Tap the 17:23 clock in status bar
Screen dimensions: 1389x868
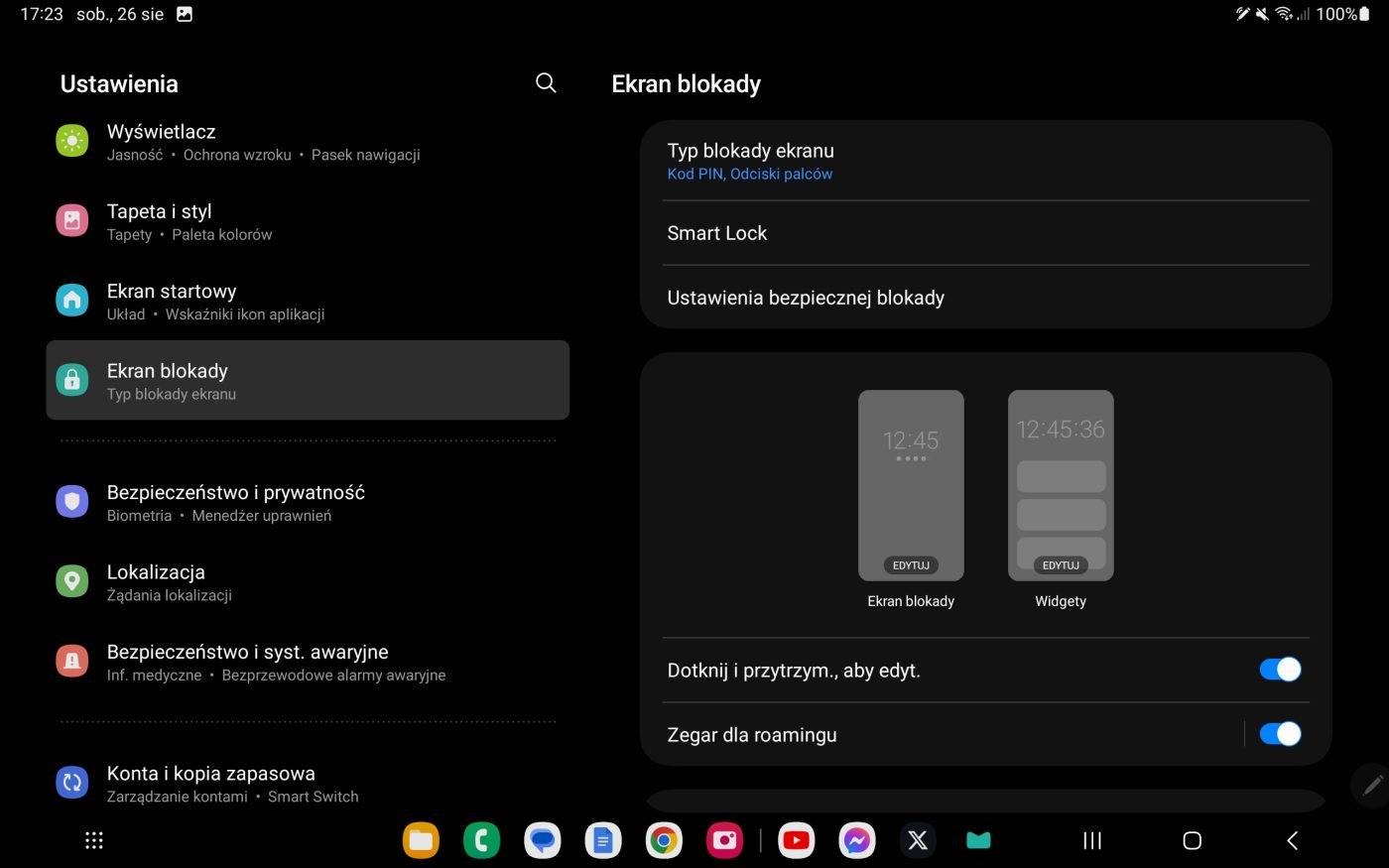[x=42, y=14]
